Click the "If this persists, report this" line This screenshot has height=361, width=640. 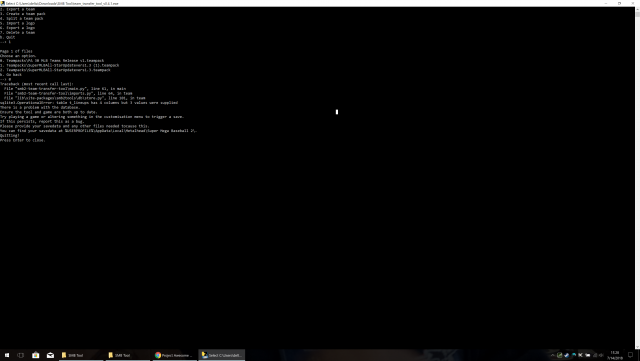[42, 121]
